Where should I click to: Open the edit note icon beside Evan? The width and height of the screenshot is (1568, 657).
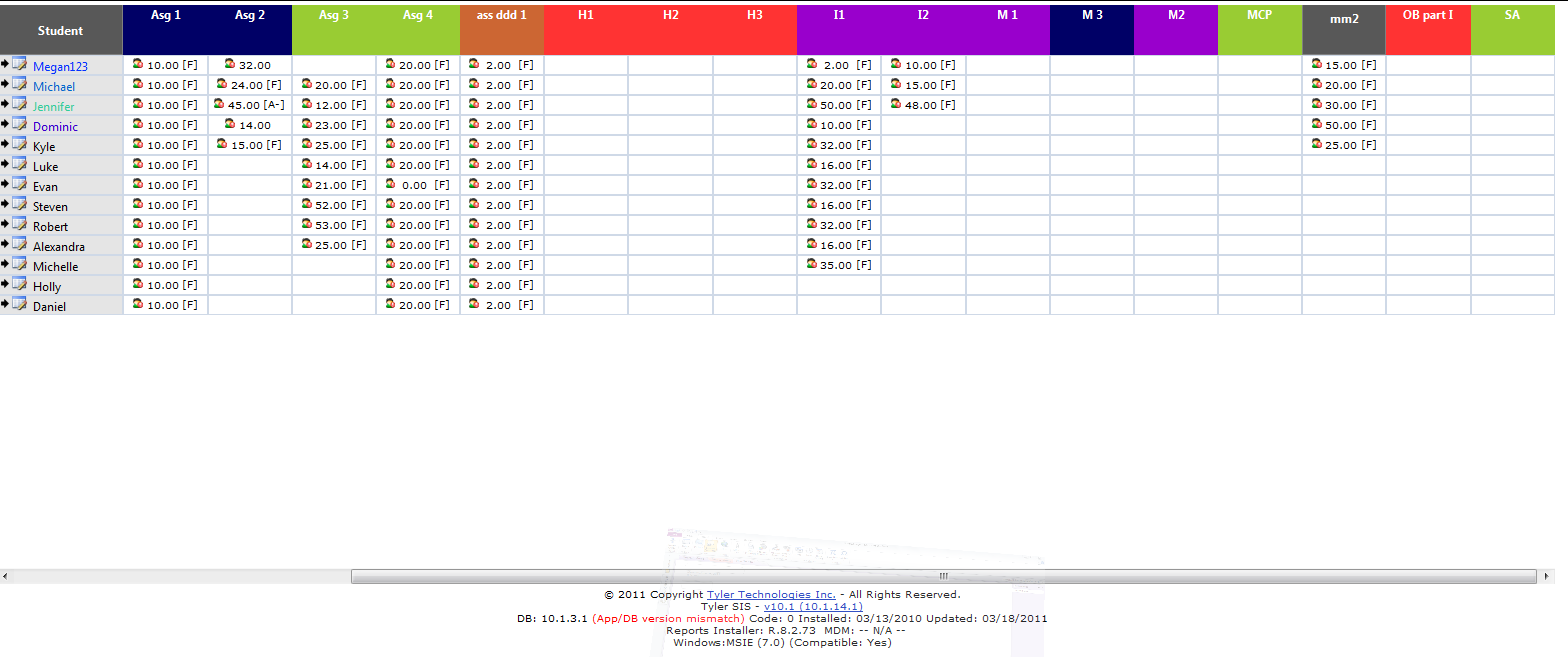point(19,184)
